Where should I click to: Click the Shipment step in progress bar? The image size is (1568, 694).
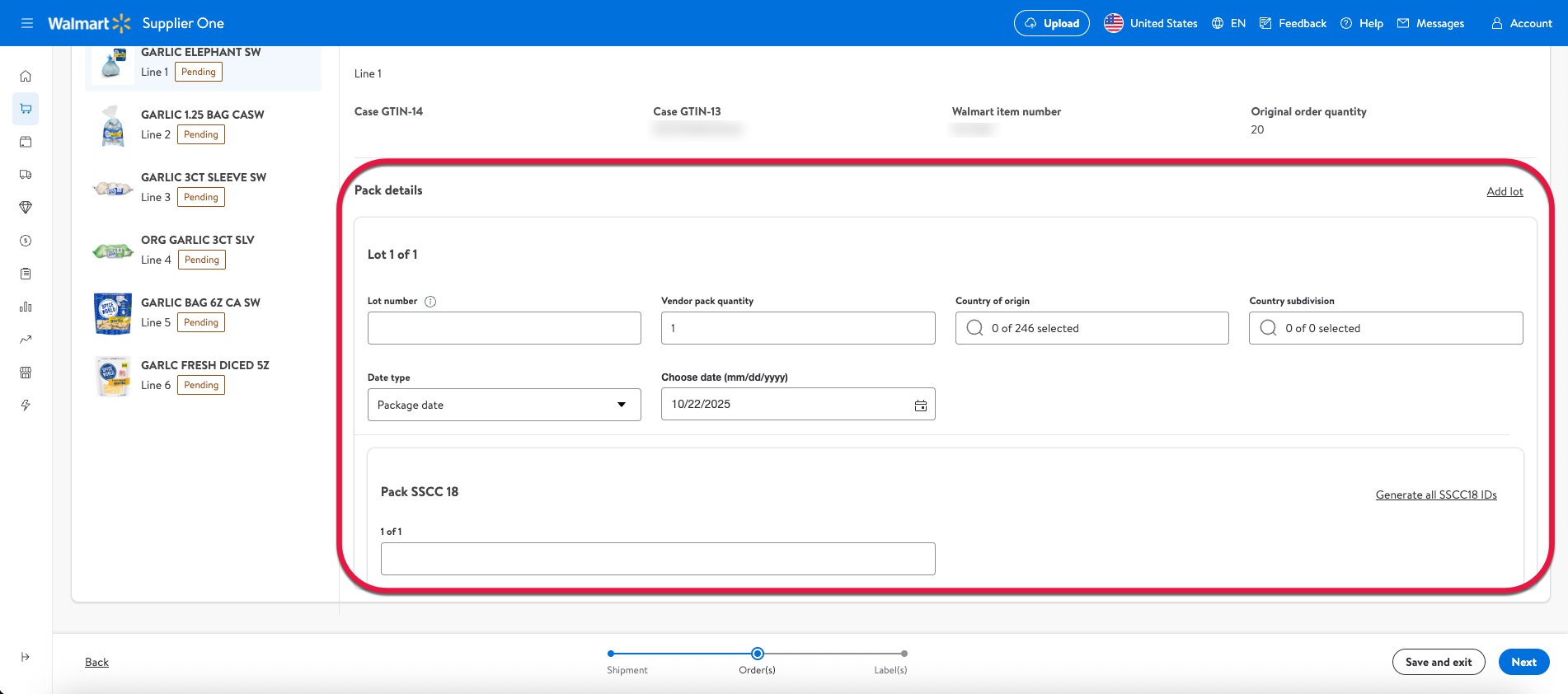click(611, 654)
